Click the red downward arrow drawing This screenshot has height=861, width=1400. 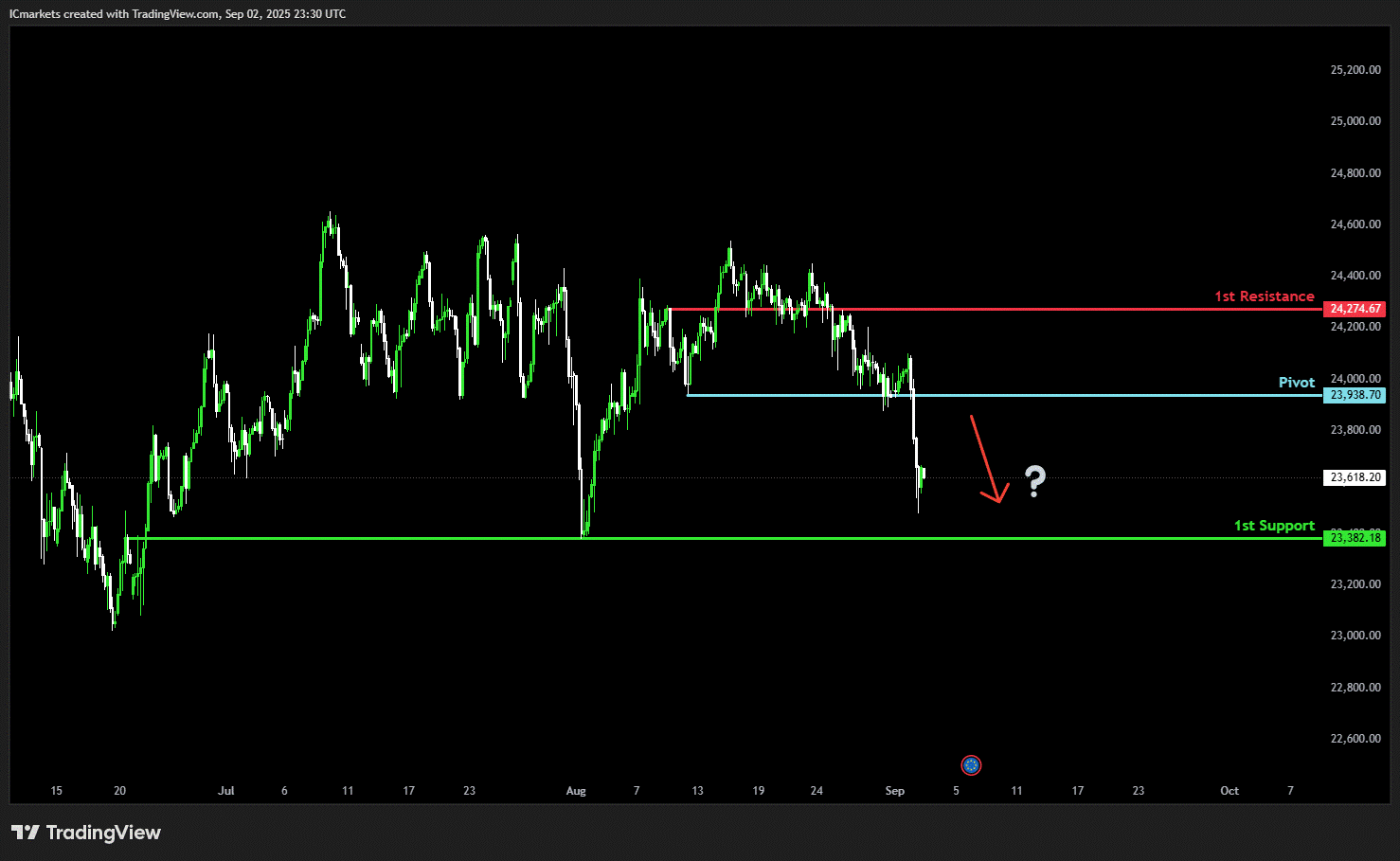pyautogui.click(x=989, y=458)
